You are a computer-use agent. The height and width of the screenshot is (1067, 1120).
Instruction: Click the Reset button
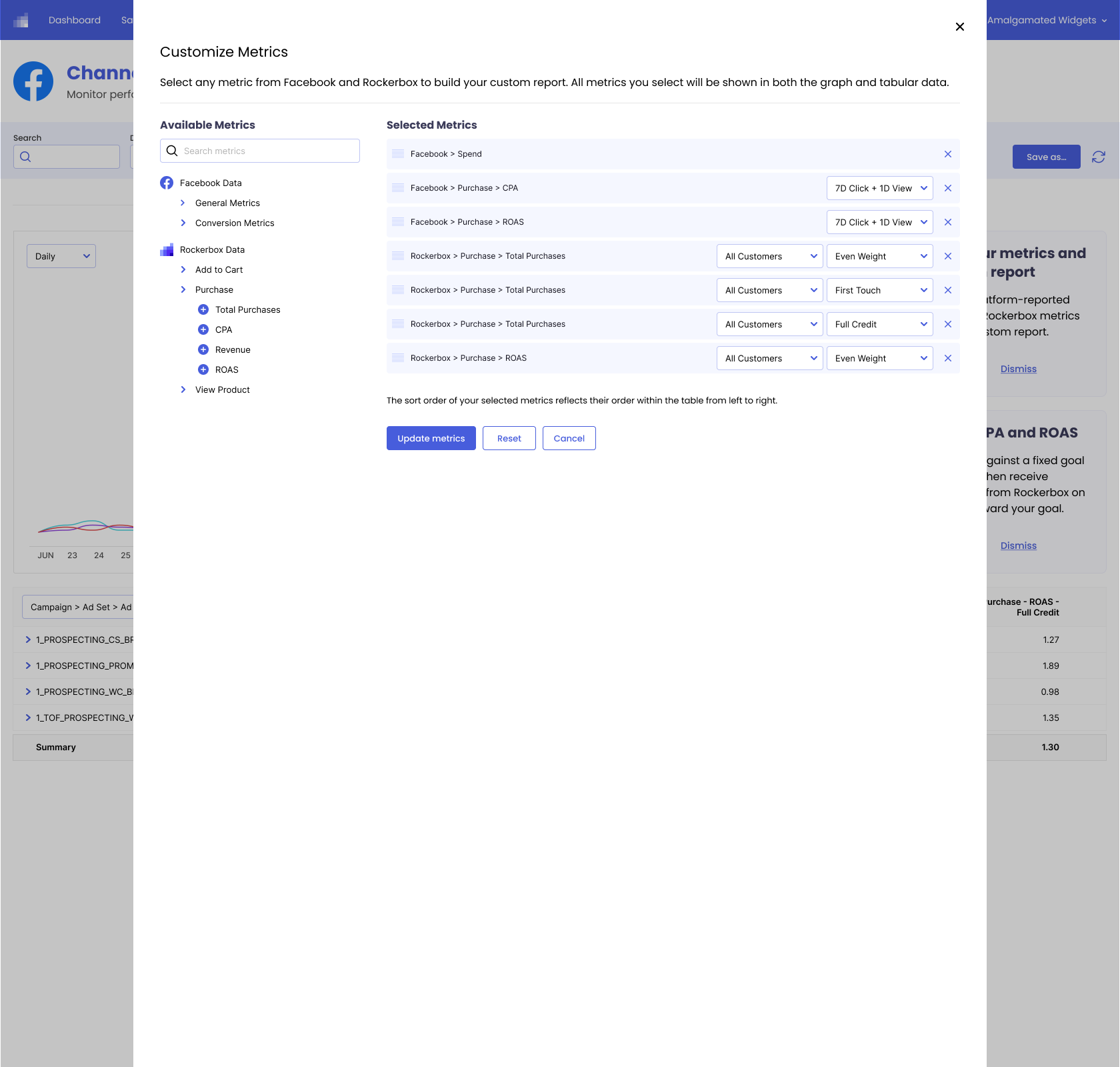click(509, 438)
